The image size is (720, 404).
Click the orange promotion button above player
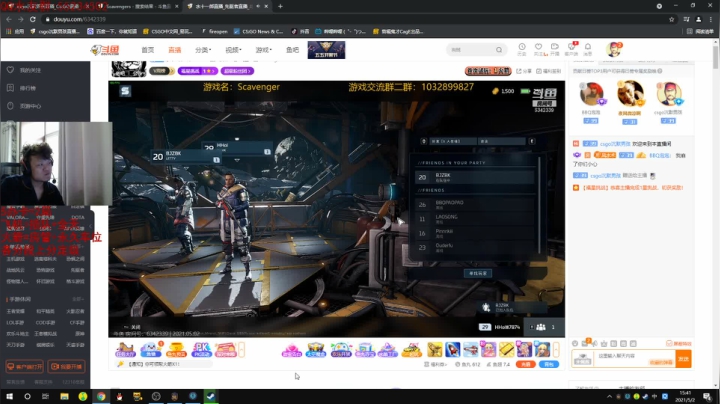point(488,71)
